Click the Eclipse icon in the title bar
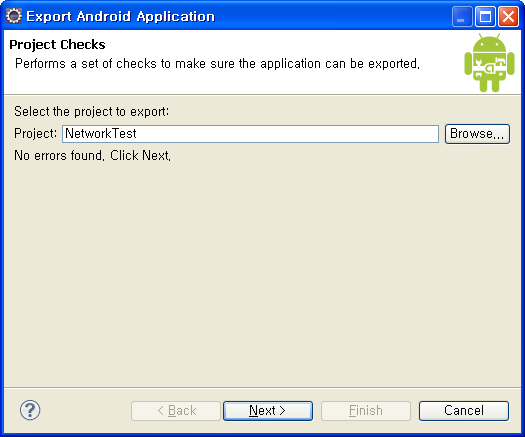This screenshot has height=437, width=525. [14, 16]
